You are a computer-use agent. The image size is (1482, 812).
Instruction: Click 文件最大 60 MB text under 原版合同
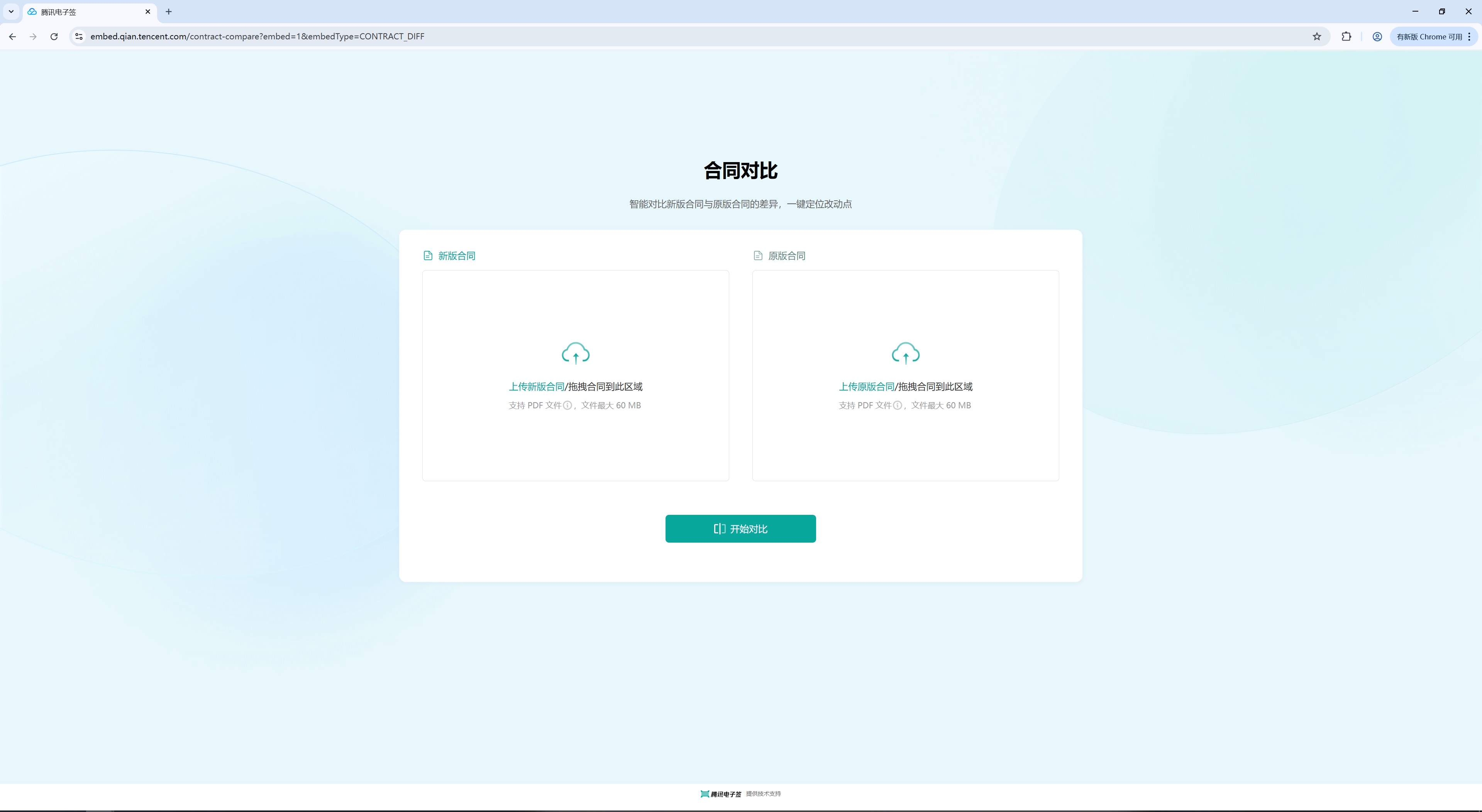tap(941, 406)
